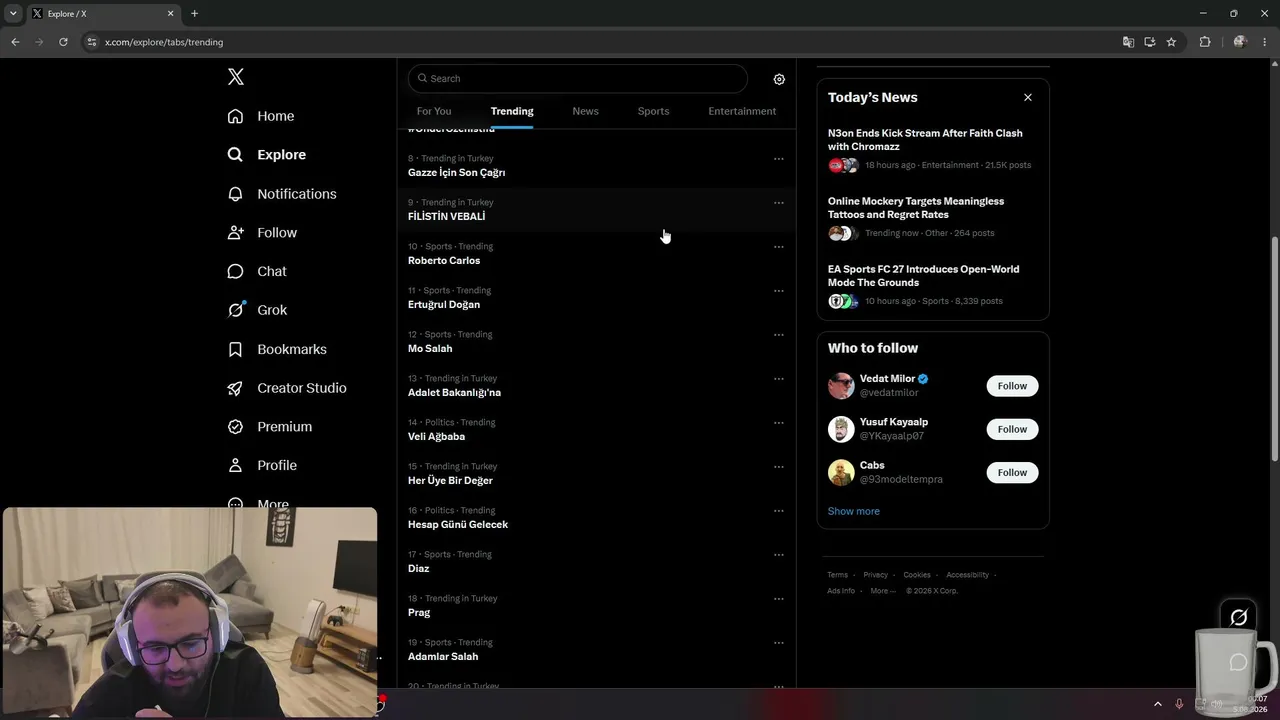Open the floating chat bubble button
1280x720 pixels.
coord(1238,662)
